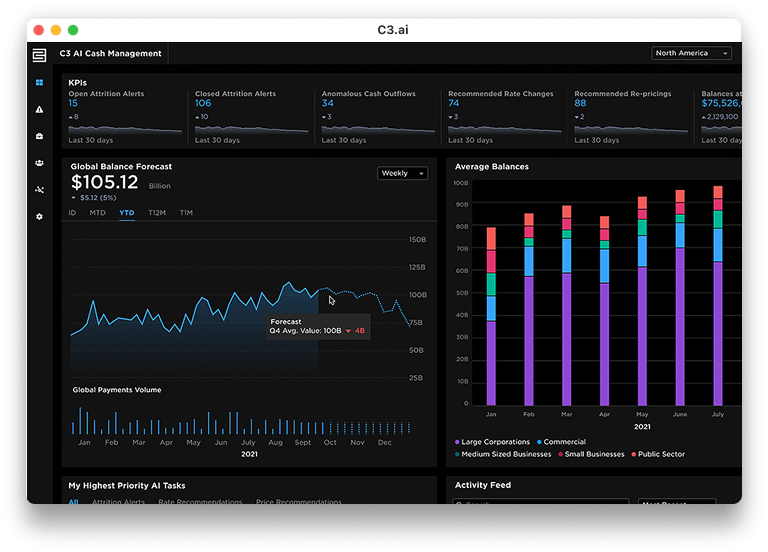Click the 100B label on Average Balances axis
This screenshot has height=552, width=768.
click(x=461, y=183)
